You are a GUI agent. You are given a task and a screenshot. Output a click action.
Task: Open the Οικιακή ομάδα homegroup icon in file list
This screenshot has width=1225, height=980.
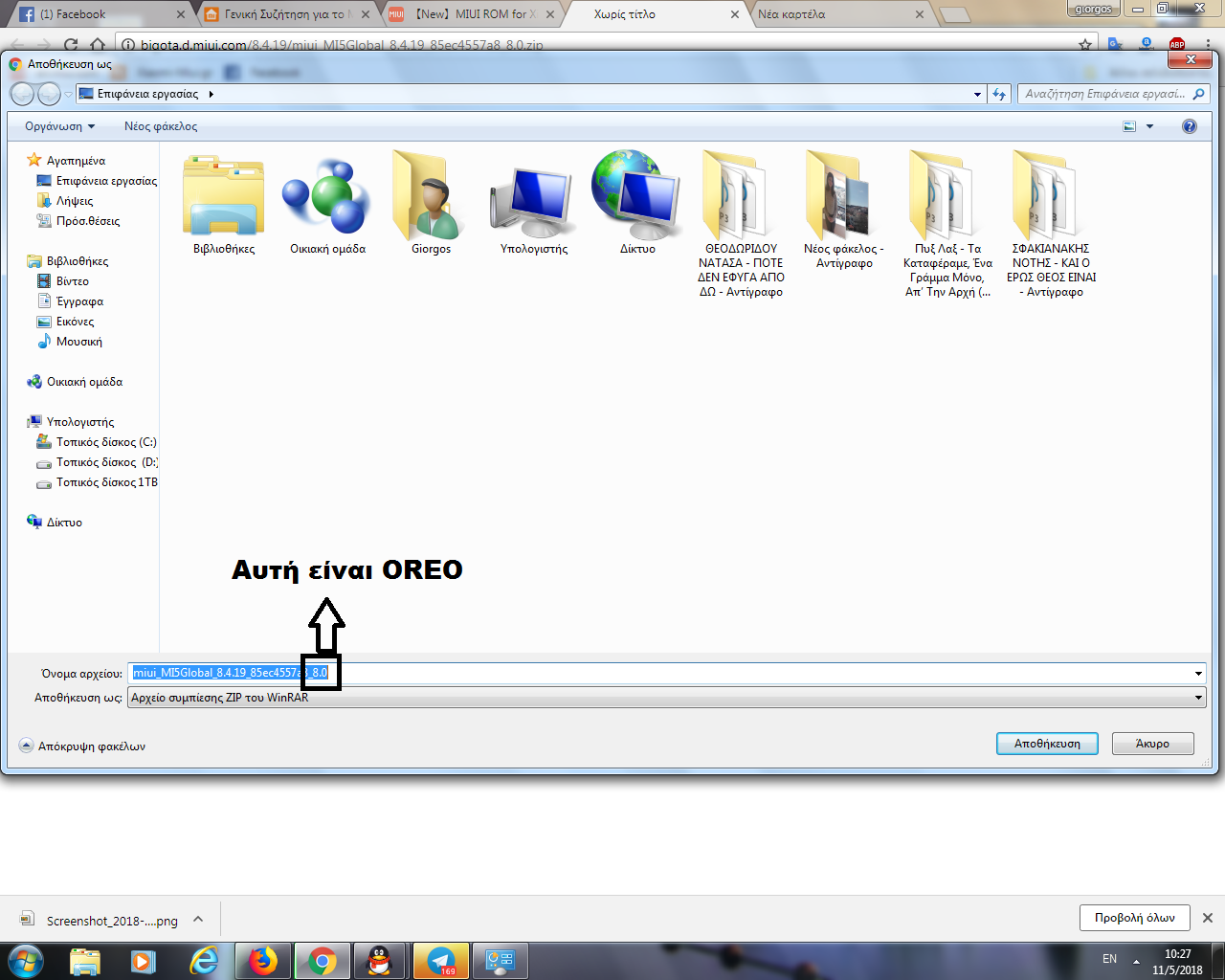click(x=327, y=196)
